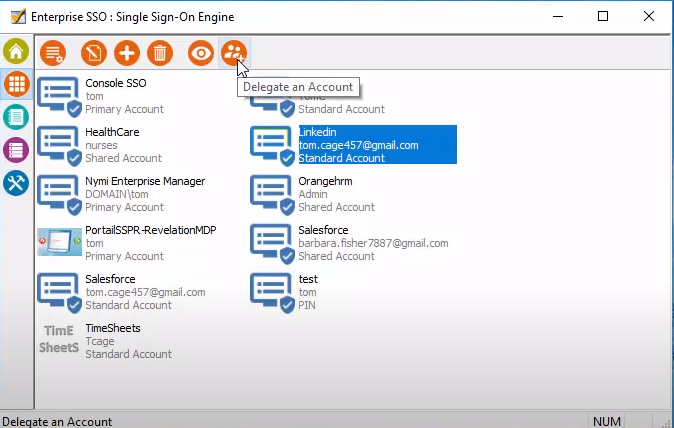Click the edit account toolbar icon
674x428 pixels.
[94, 53]
